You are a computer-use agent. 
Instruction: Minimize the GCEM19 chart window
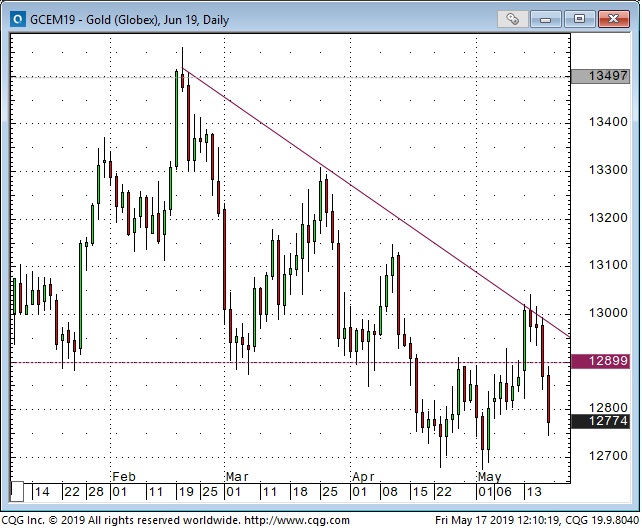(x=545, y=19)
